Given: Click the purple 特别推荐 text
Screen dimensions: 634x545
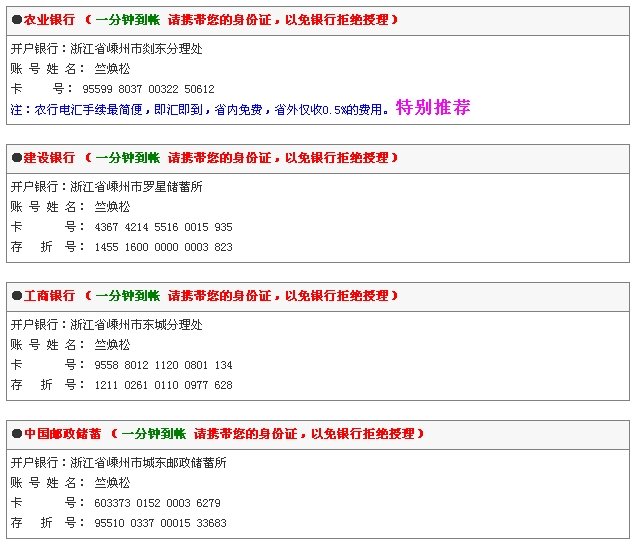Looking at the screenshot, I should pos(432,108).
